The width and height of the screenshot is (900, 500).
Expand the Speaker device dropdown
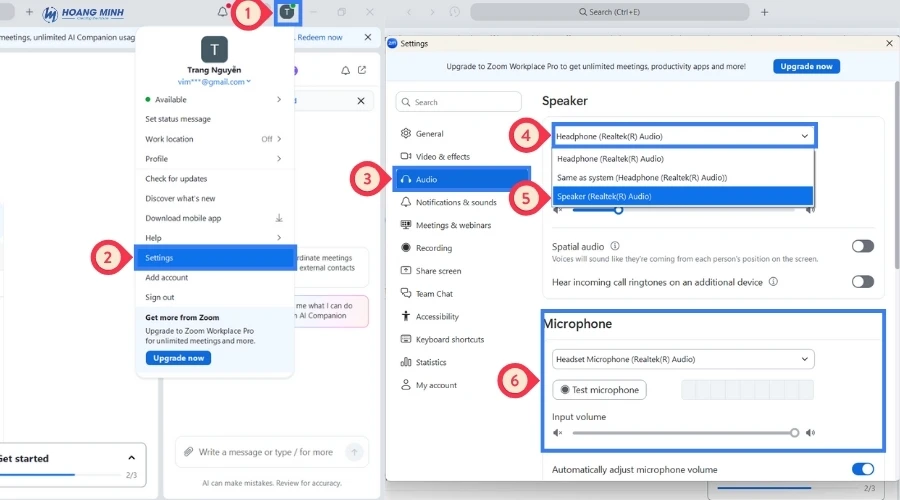click(684, 136)
